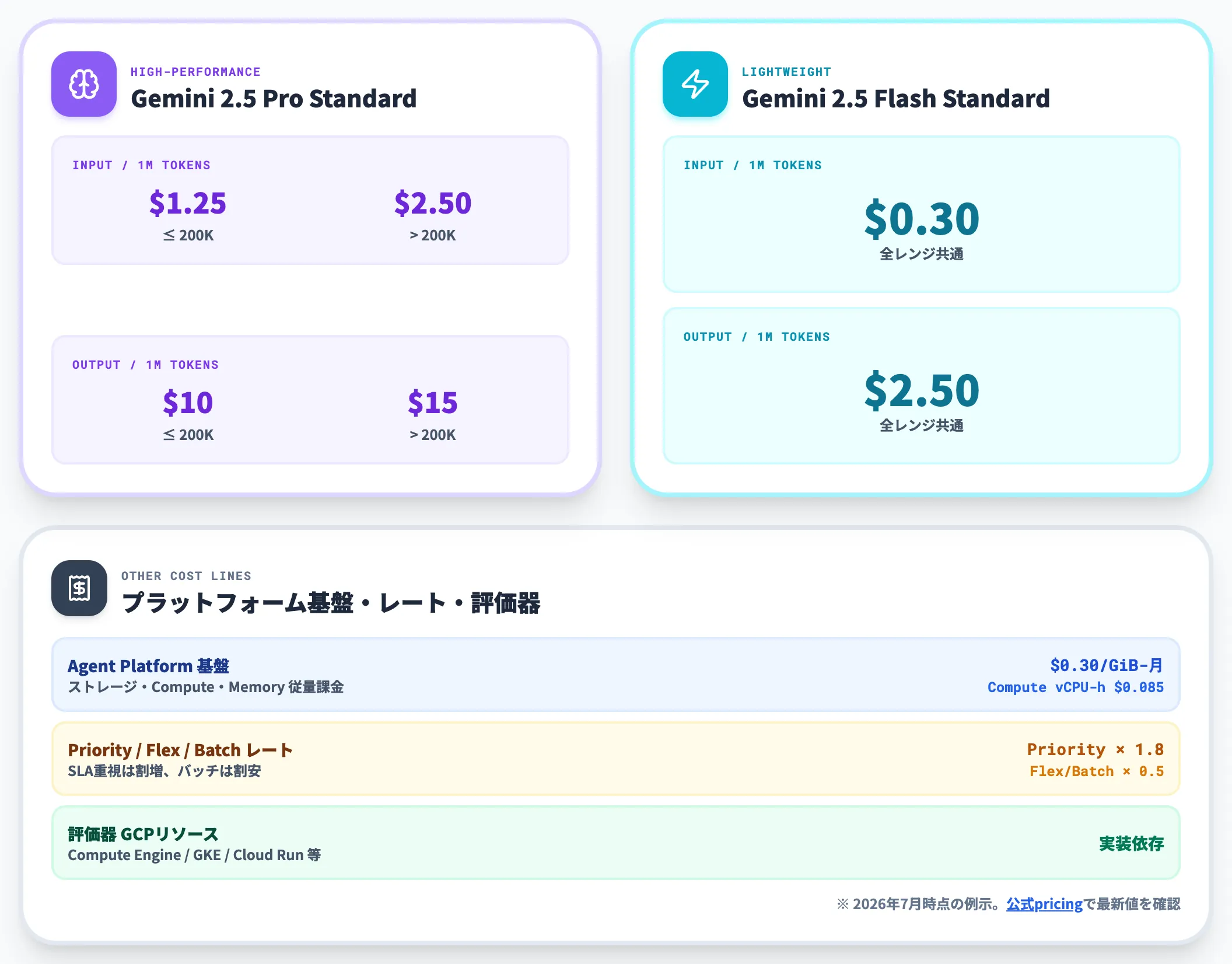Click the $10 Pro output price
The width and height of the screenshot is (1232, 964).
point(188,403)
